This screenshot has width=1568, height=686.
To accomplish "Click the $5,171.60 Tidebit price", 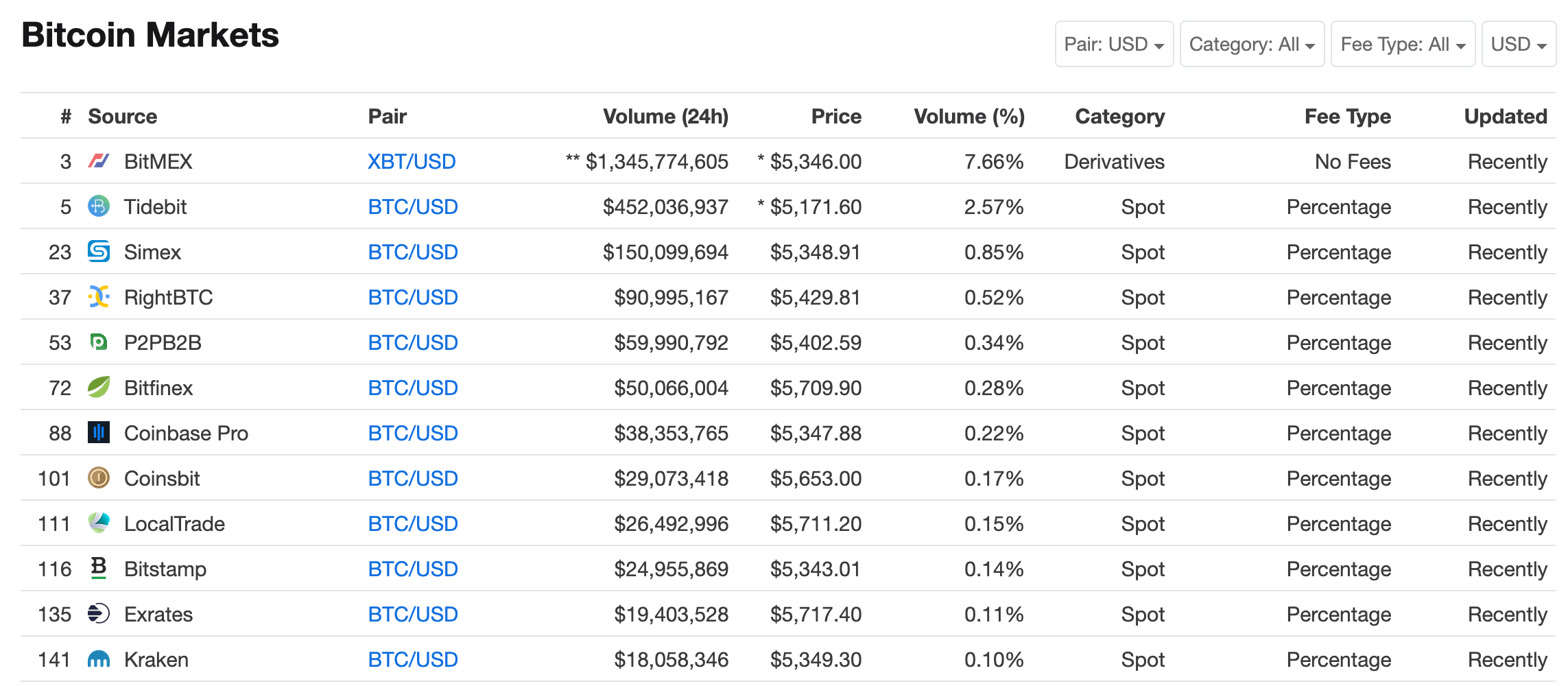I will click(x=816, y=206).
